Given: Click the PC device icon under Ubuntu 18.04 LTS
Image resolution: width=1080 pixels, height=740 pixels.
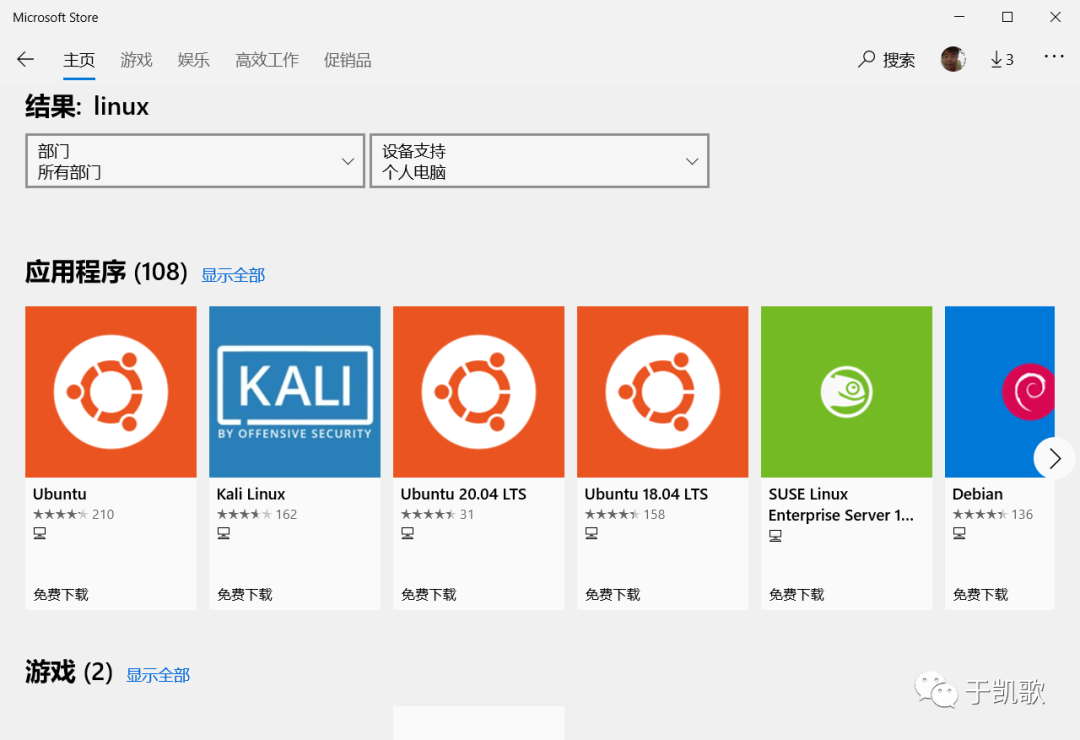Looking at the screenshot, I should coord(592,533).
